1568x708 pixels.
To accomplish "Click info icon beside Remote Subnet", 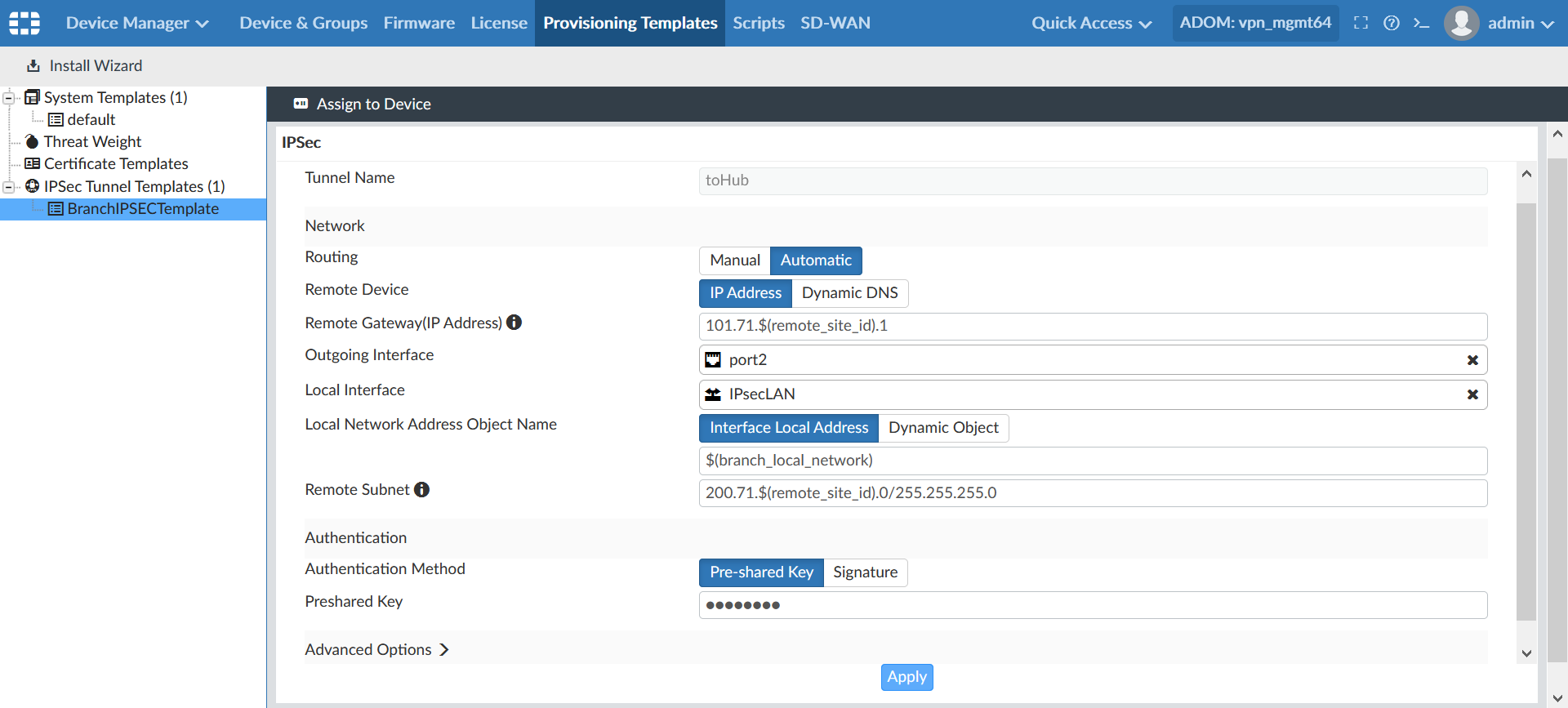I will click(421, 489).
